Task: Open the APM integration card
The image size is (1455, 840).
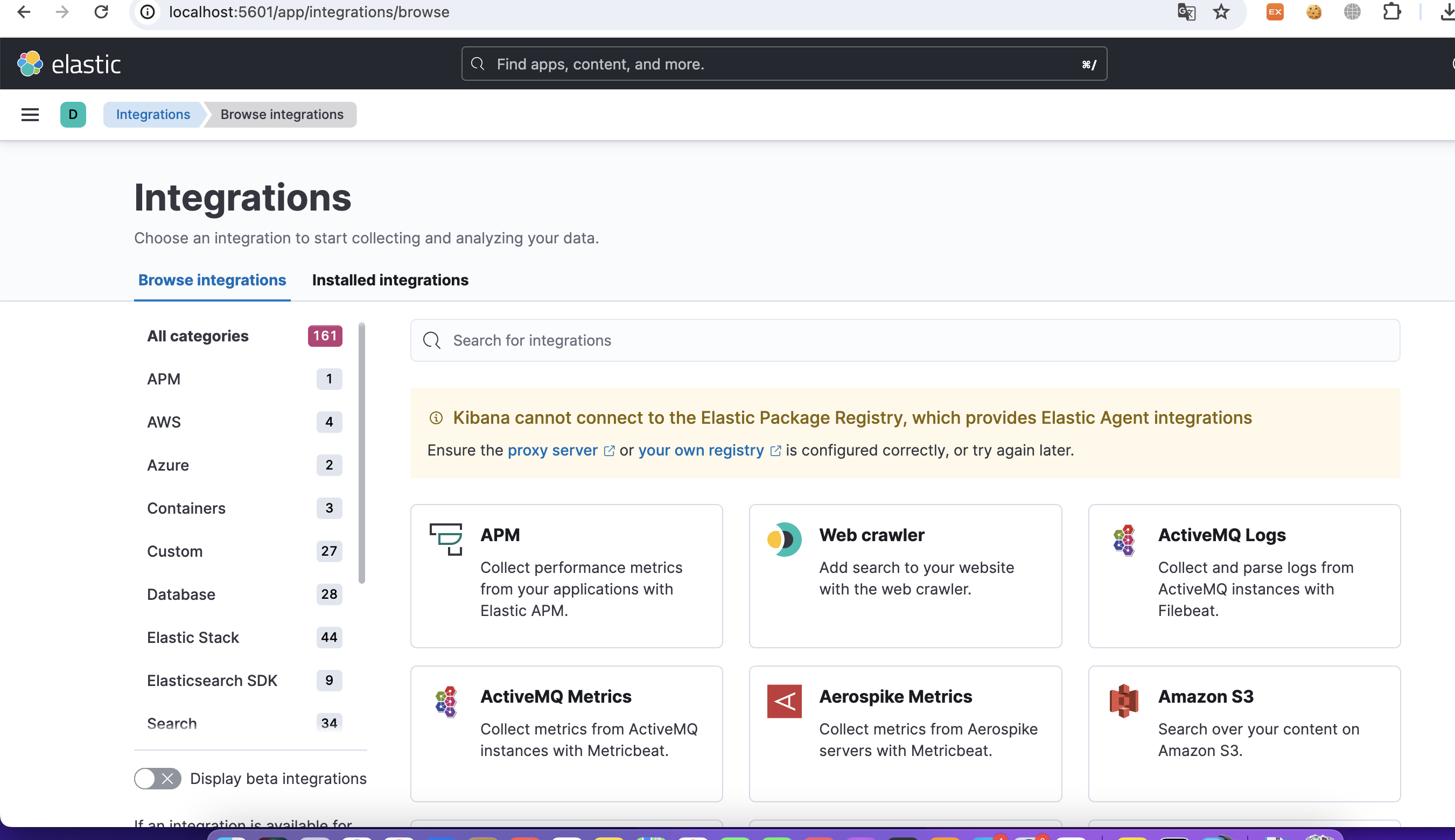Action: coord(566,576)
